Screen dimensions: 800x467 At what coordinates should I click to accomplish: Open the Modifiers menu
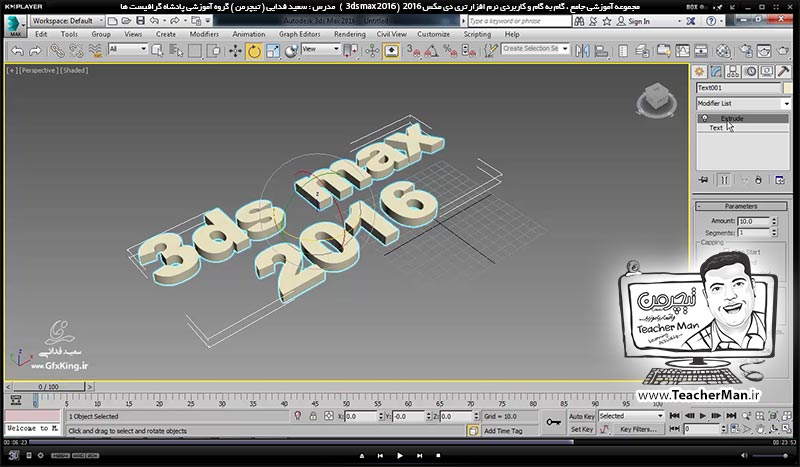[204, 34]
